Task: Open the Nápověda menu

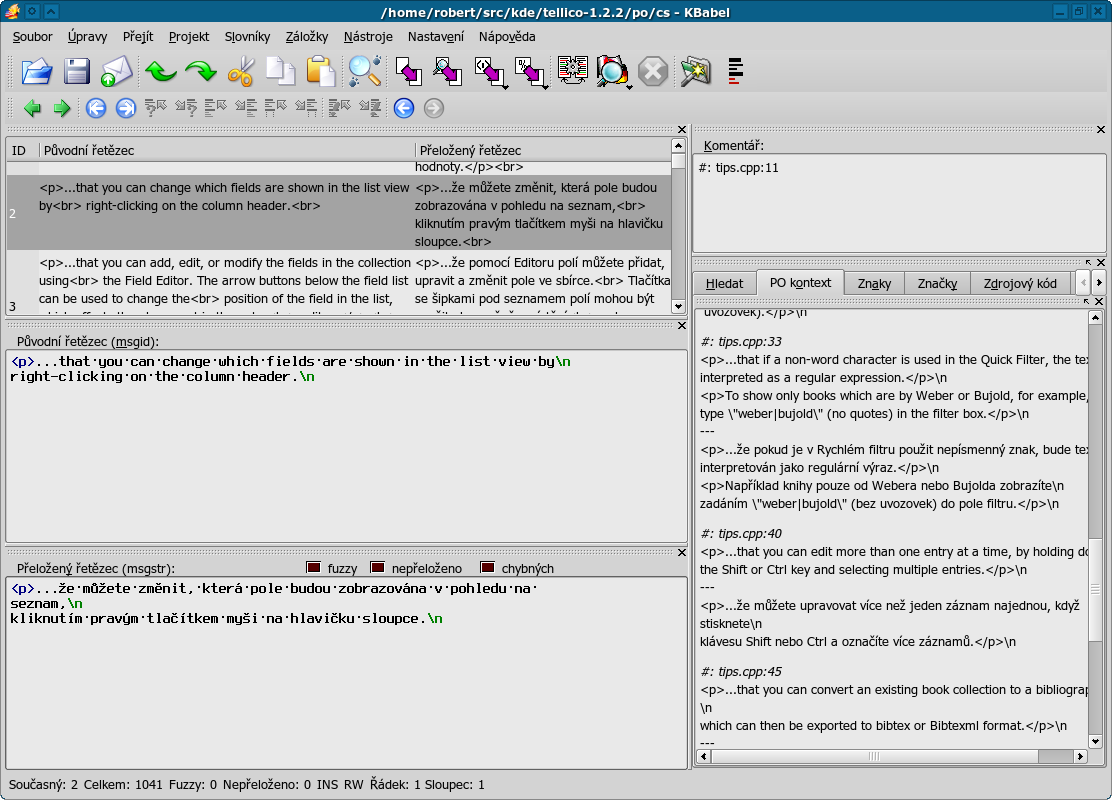Action: pos(507,37)
